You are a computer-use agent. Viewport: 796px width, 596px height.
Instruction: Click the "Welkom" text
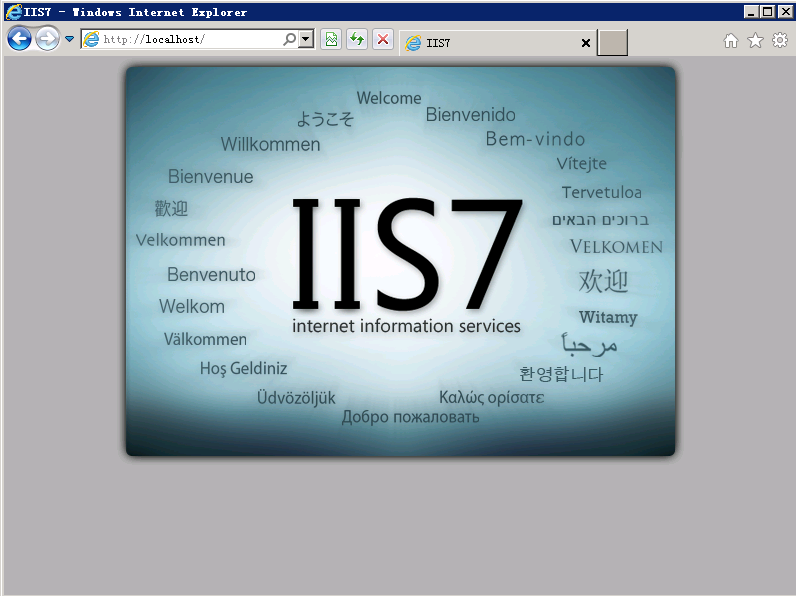192,307
